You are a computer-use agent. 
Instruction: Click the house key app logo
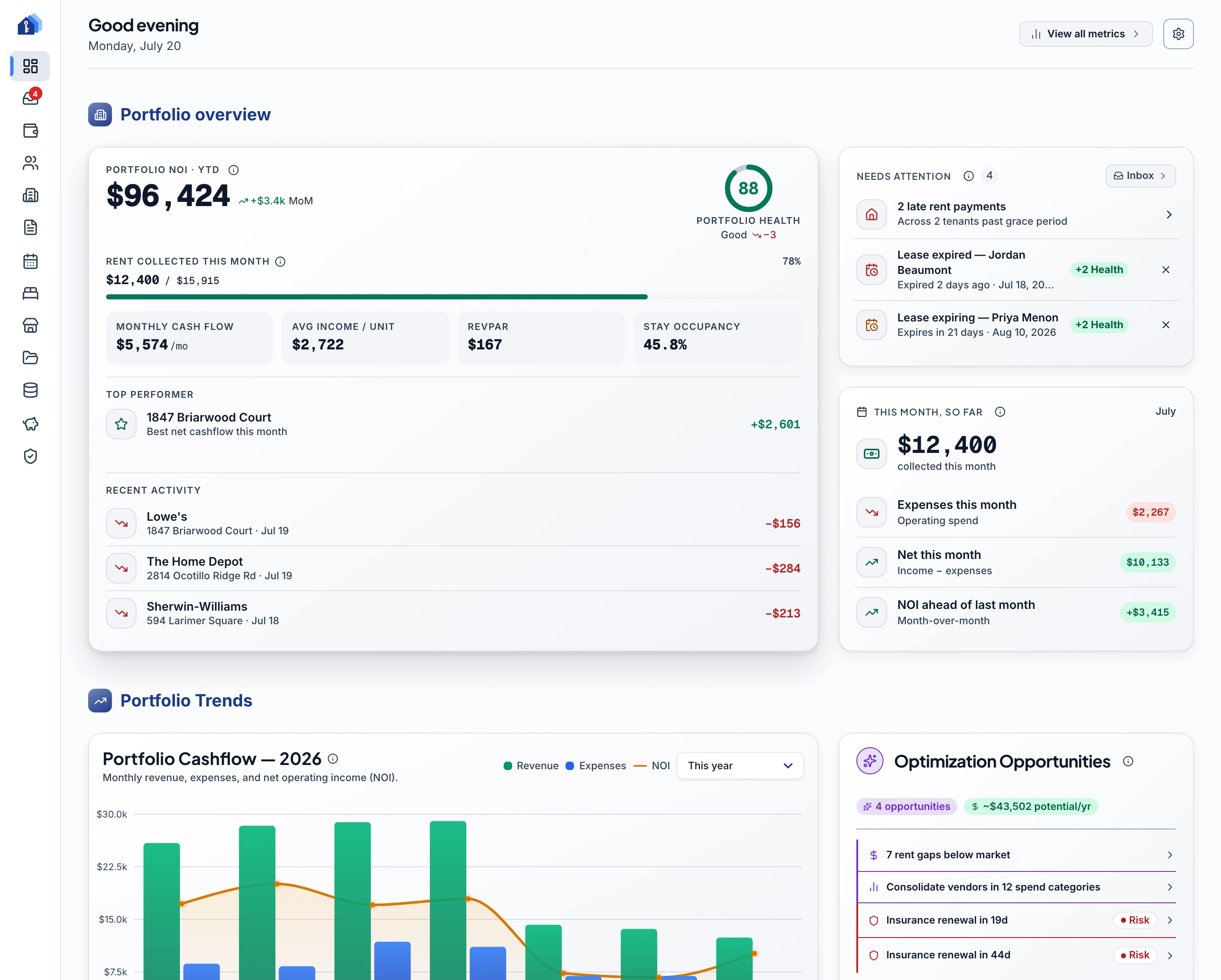click(x=30, y=24)
